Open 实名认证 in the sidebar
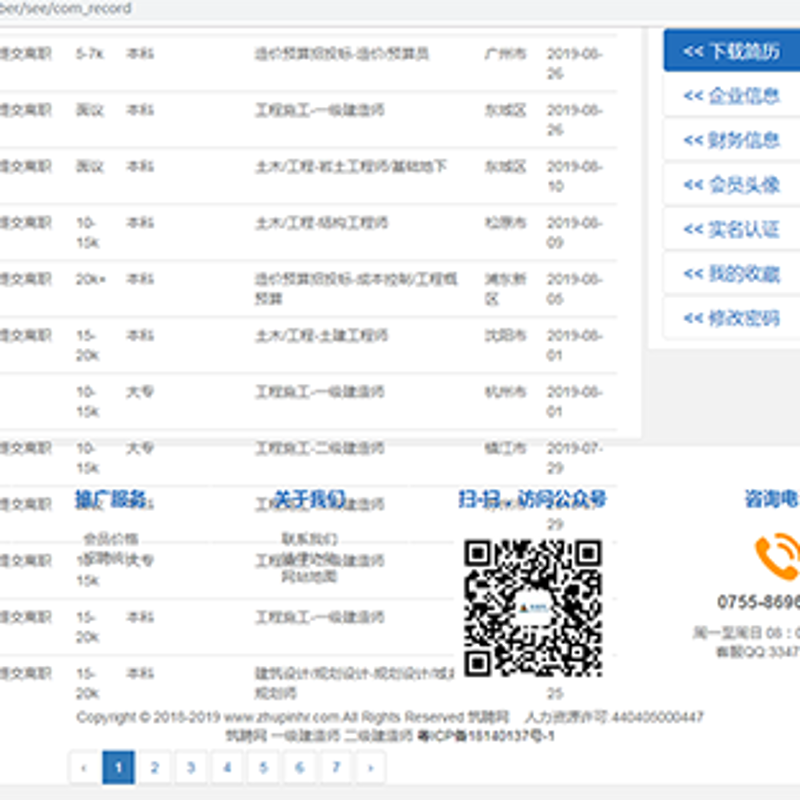 point(732,229)
